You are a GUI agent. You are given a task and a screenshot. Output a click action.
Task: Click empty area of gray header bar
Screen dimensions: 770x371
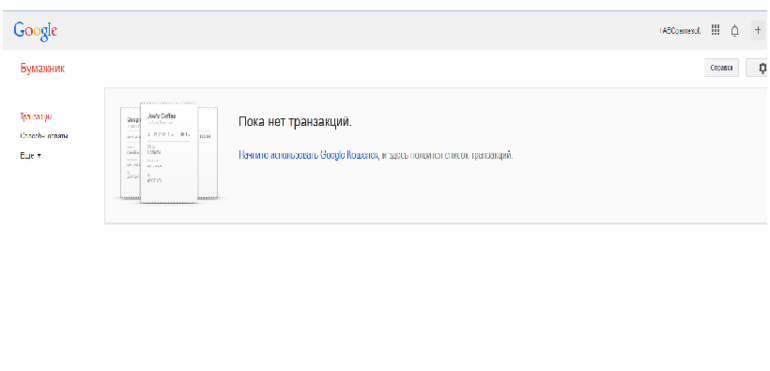point(344,30)
